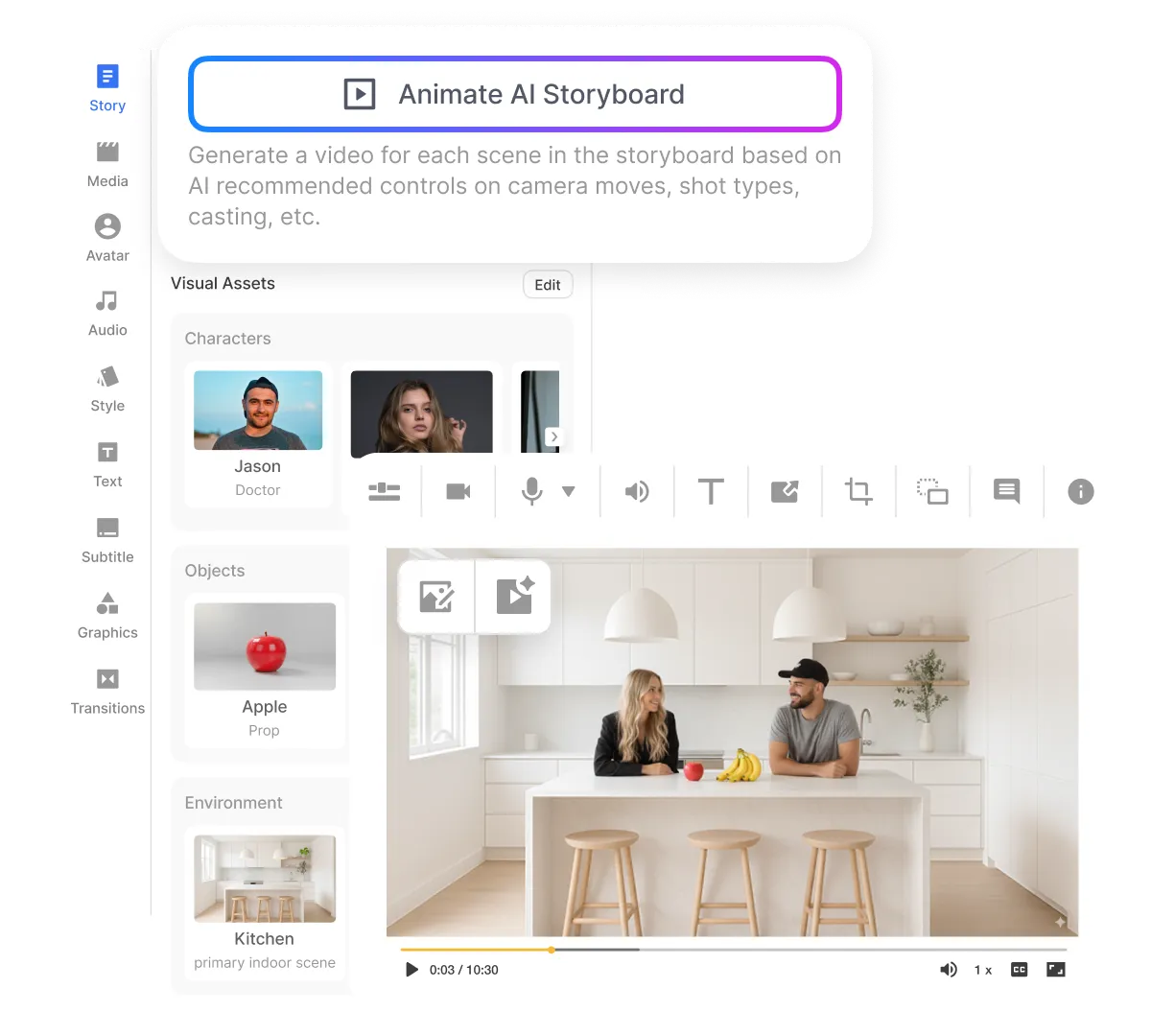Click the Text tool in the top toolbar
Screen dimensions: 1151x1036
click(711, 490)
